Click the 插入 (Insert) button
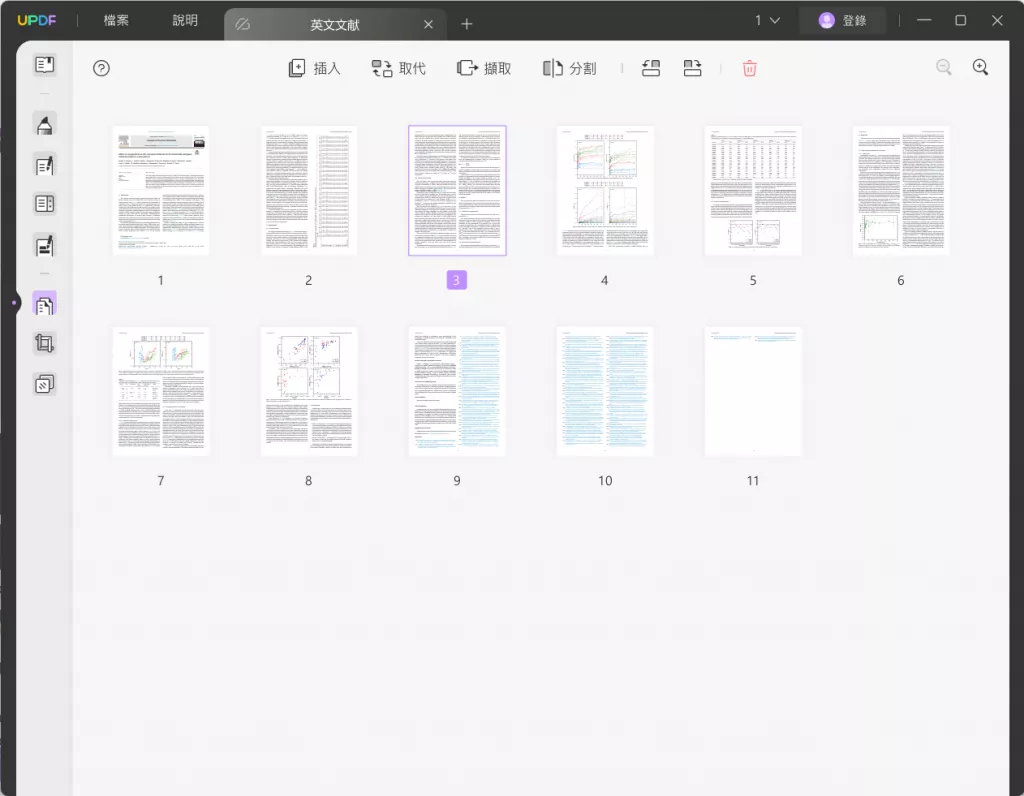This screenshot has width=1024, height=796. point(315,69)
